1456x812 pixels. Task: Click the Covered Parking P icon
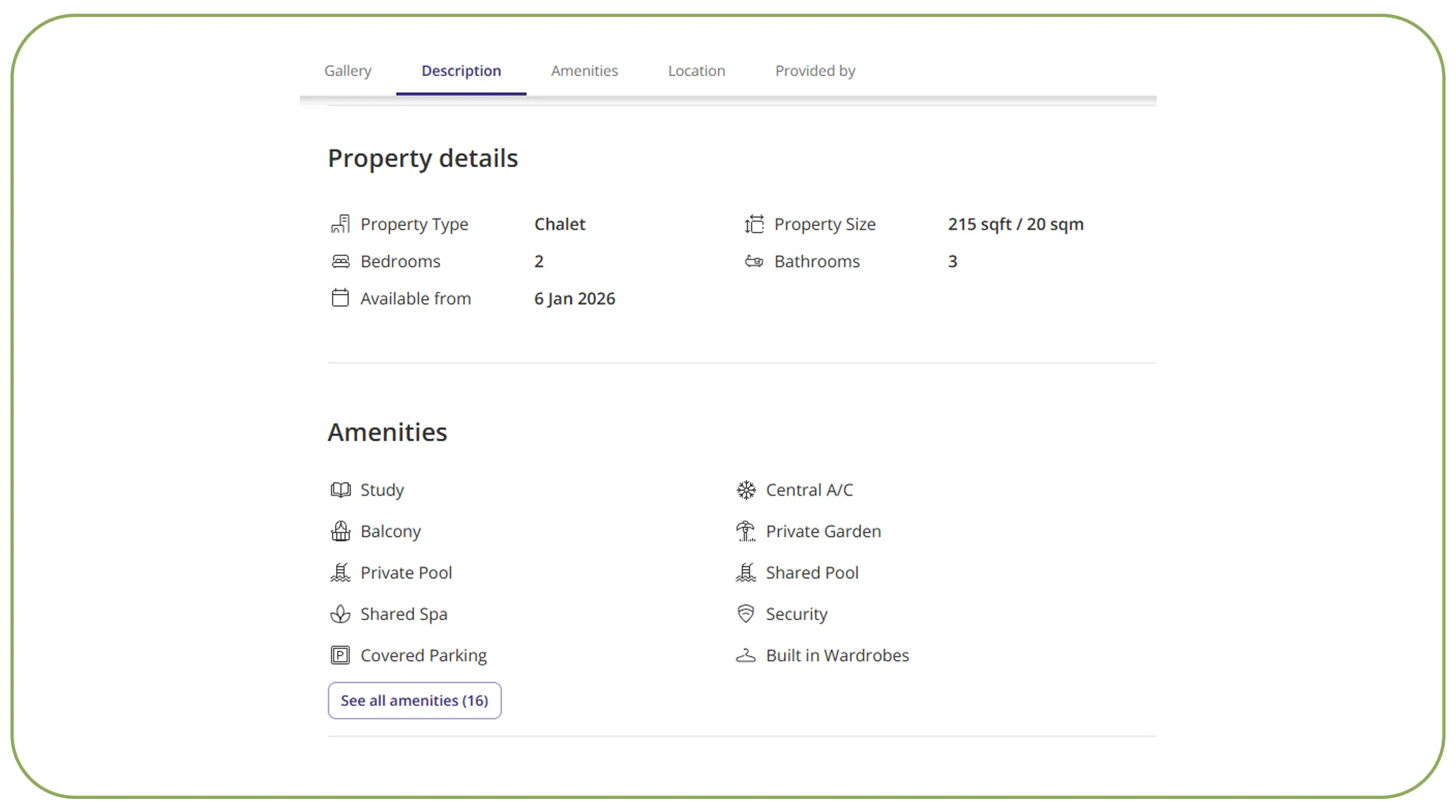click(x=340, y=655)
